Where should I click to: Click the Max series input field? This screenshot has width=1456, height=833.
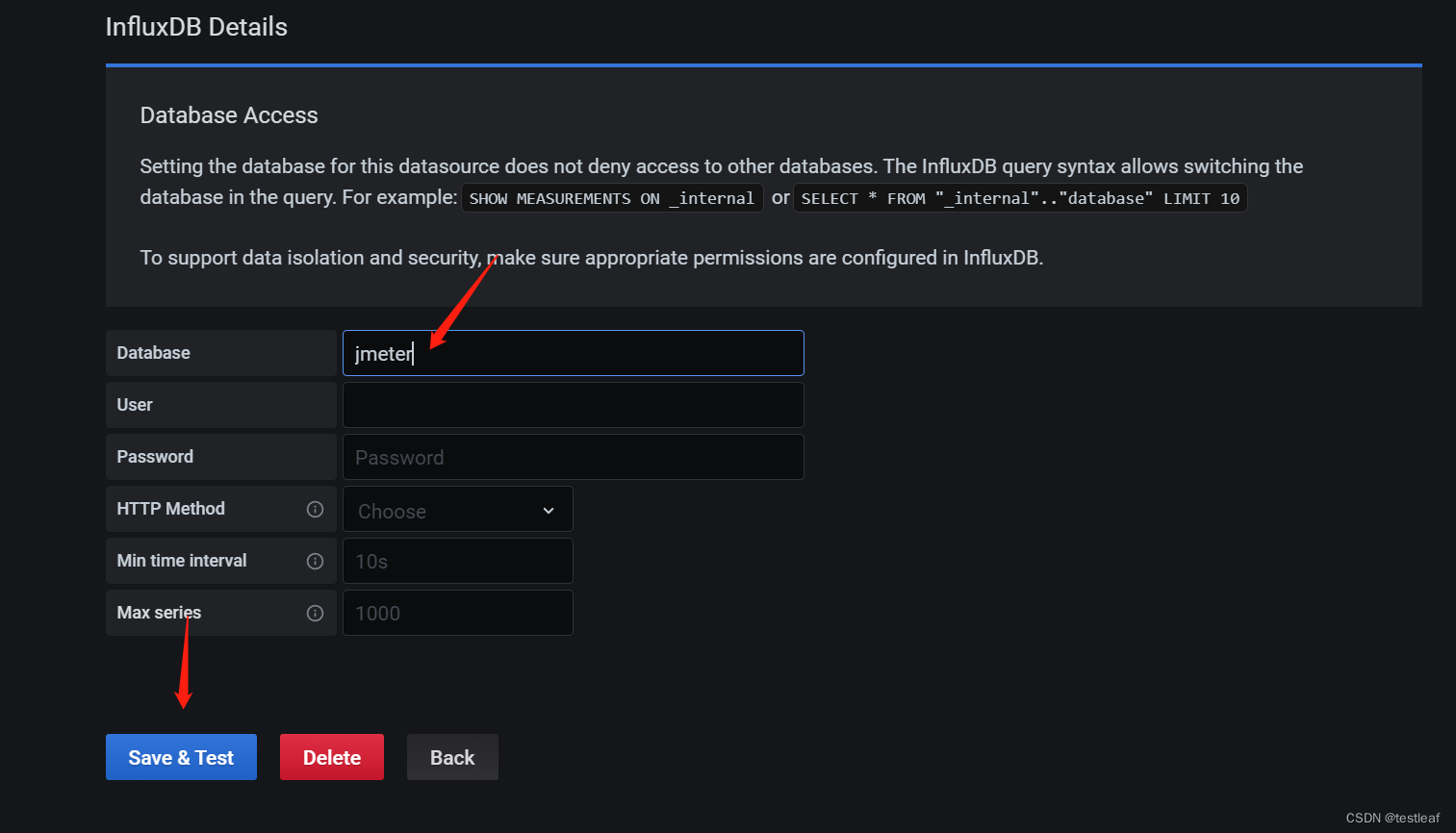pyautogui.click(x=458, y=613)
